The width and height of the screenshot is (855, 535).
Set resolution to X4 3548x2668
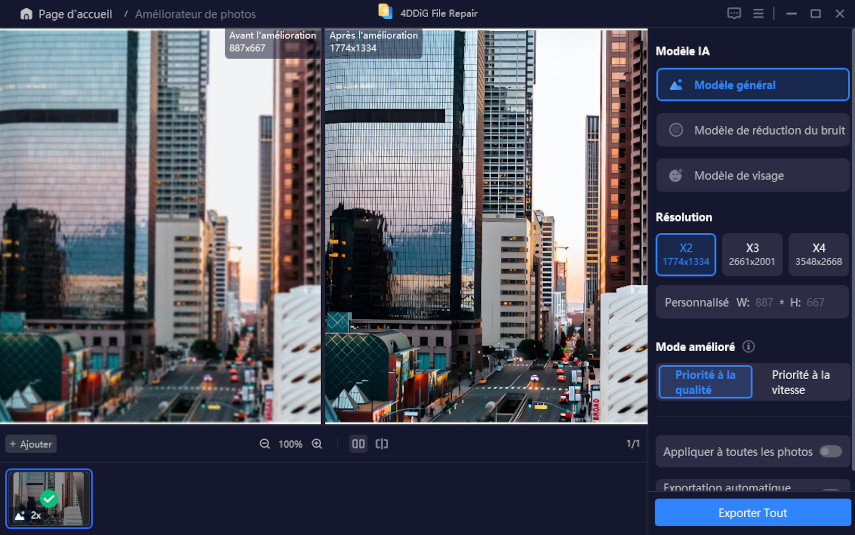(x=818, y=254)
